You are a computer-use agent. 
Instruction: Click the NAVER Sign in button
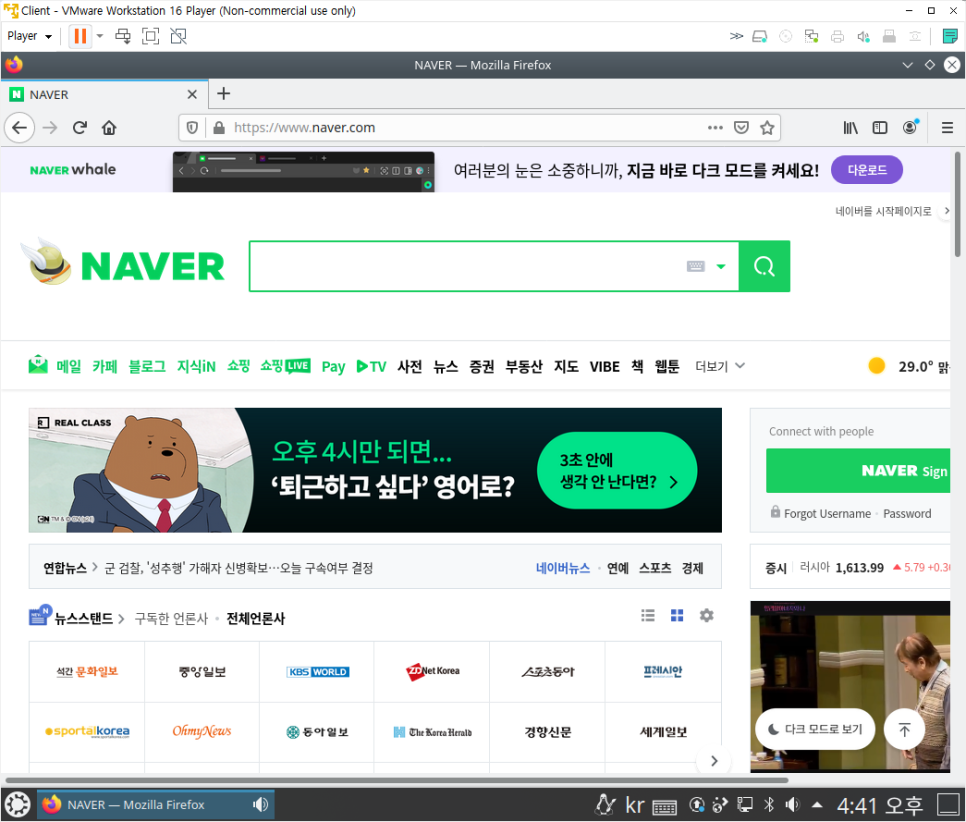point(858,471)
